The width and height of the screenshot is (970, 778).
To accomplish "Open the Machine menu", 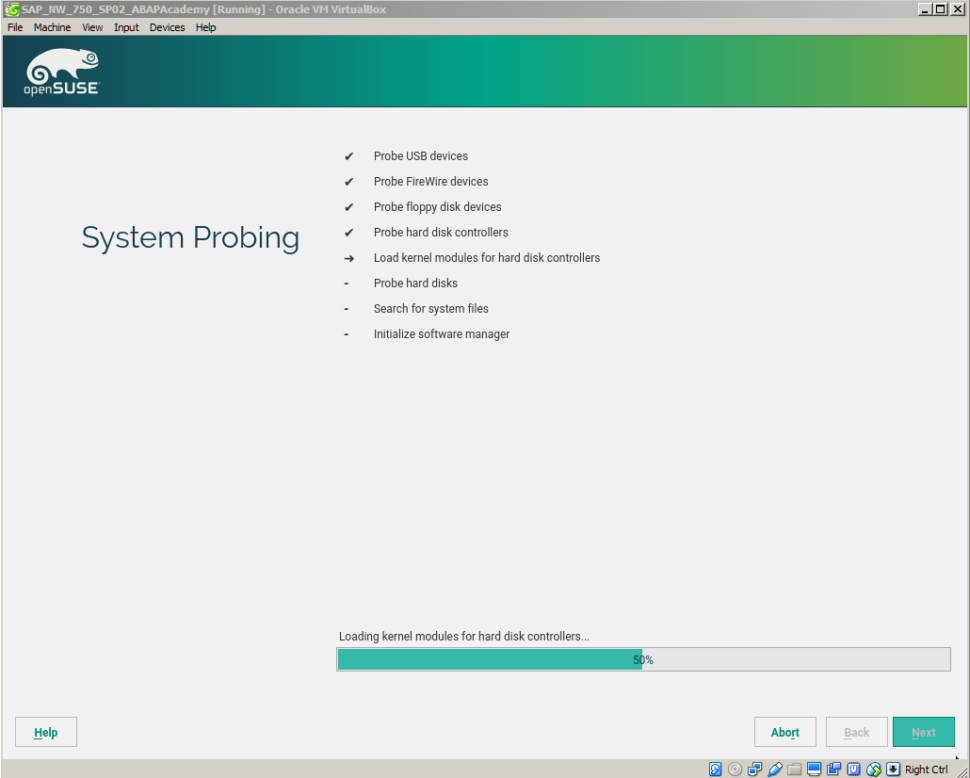I will pyautogui.click(x=52, y=27).
